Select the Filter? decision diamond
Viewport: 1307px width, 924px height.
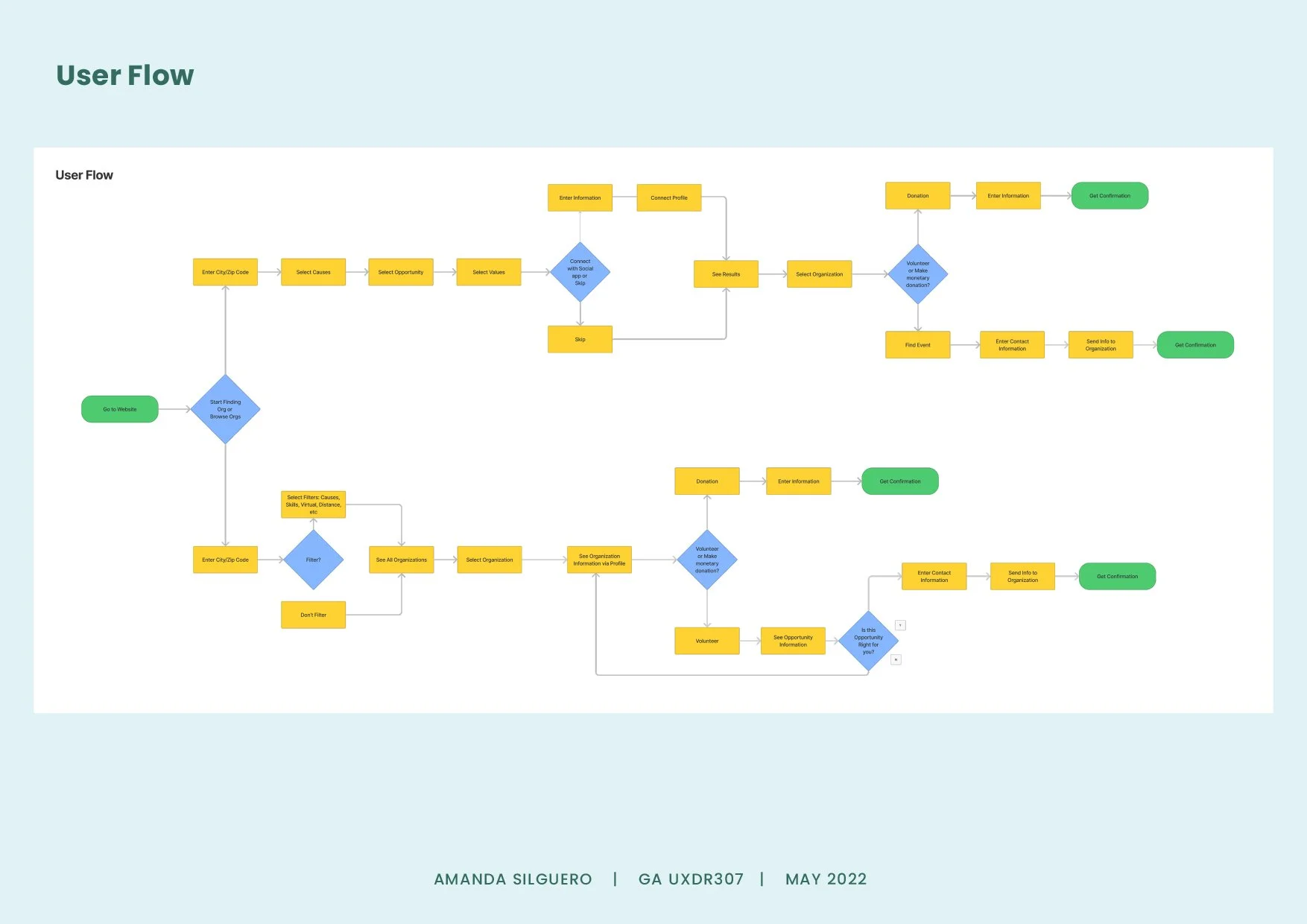(313, 560)
